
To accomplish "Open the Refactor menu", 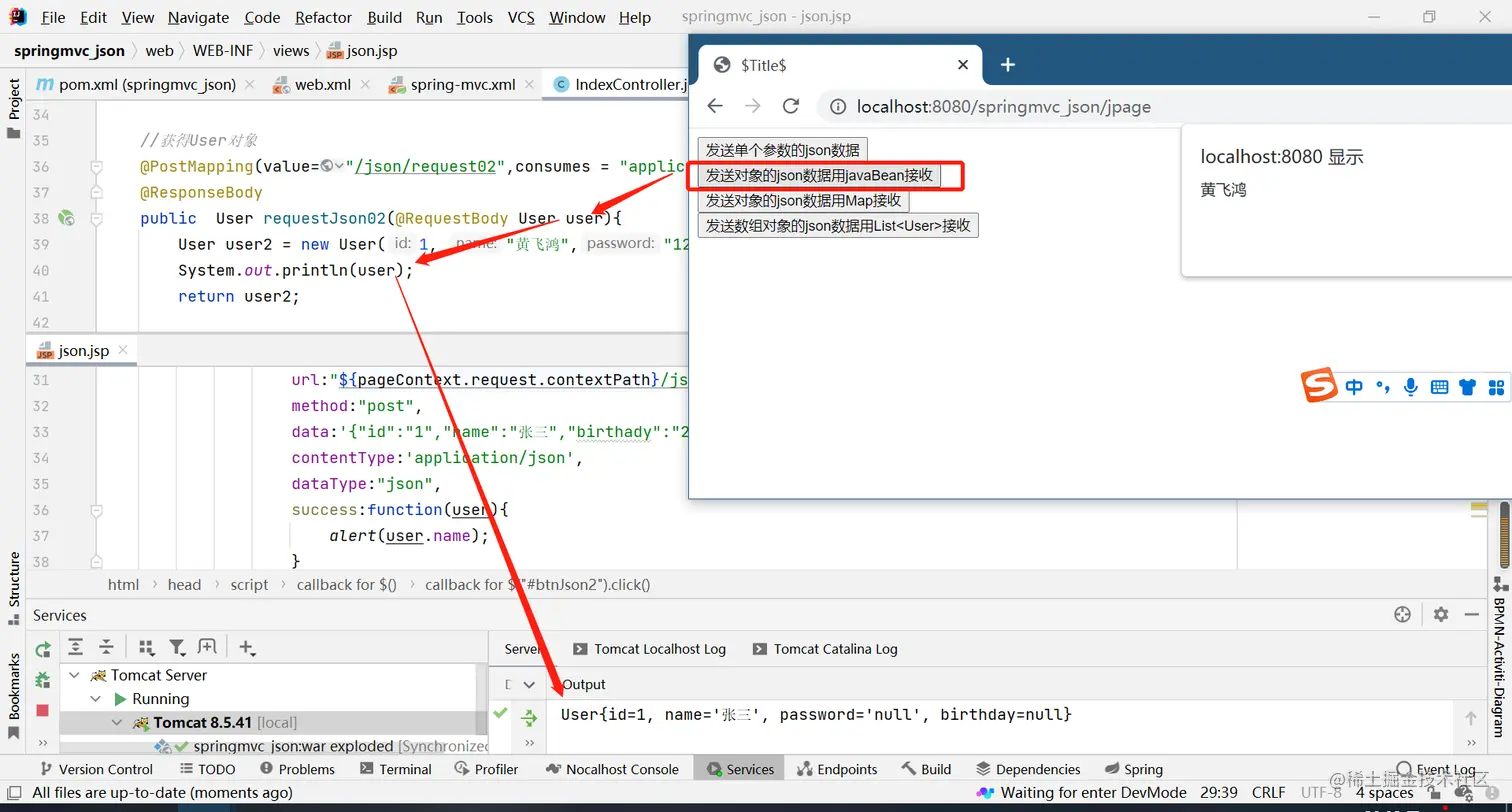I will pos(324,17).
